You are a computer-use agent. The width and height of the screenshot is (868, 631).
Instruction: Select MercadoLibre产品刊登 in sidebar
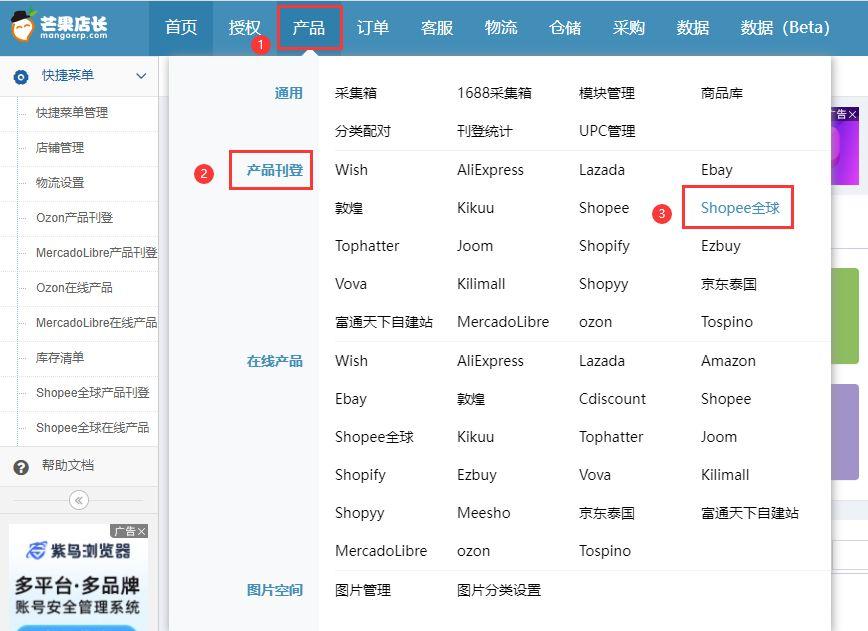pyautogui.click(x=96, y=253)
